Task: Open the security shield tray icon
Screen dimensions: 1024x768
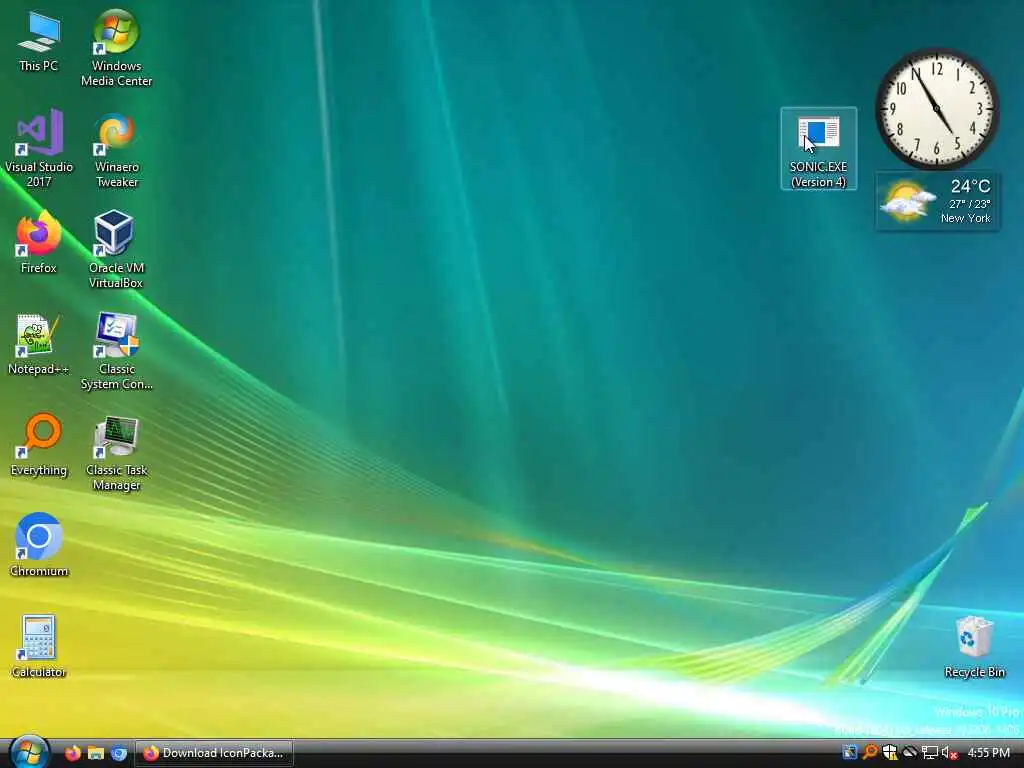Action: [889, 752]
